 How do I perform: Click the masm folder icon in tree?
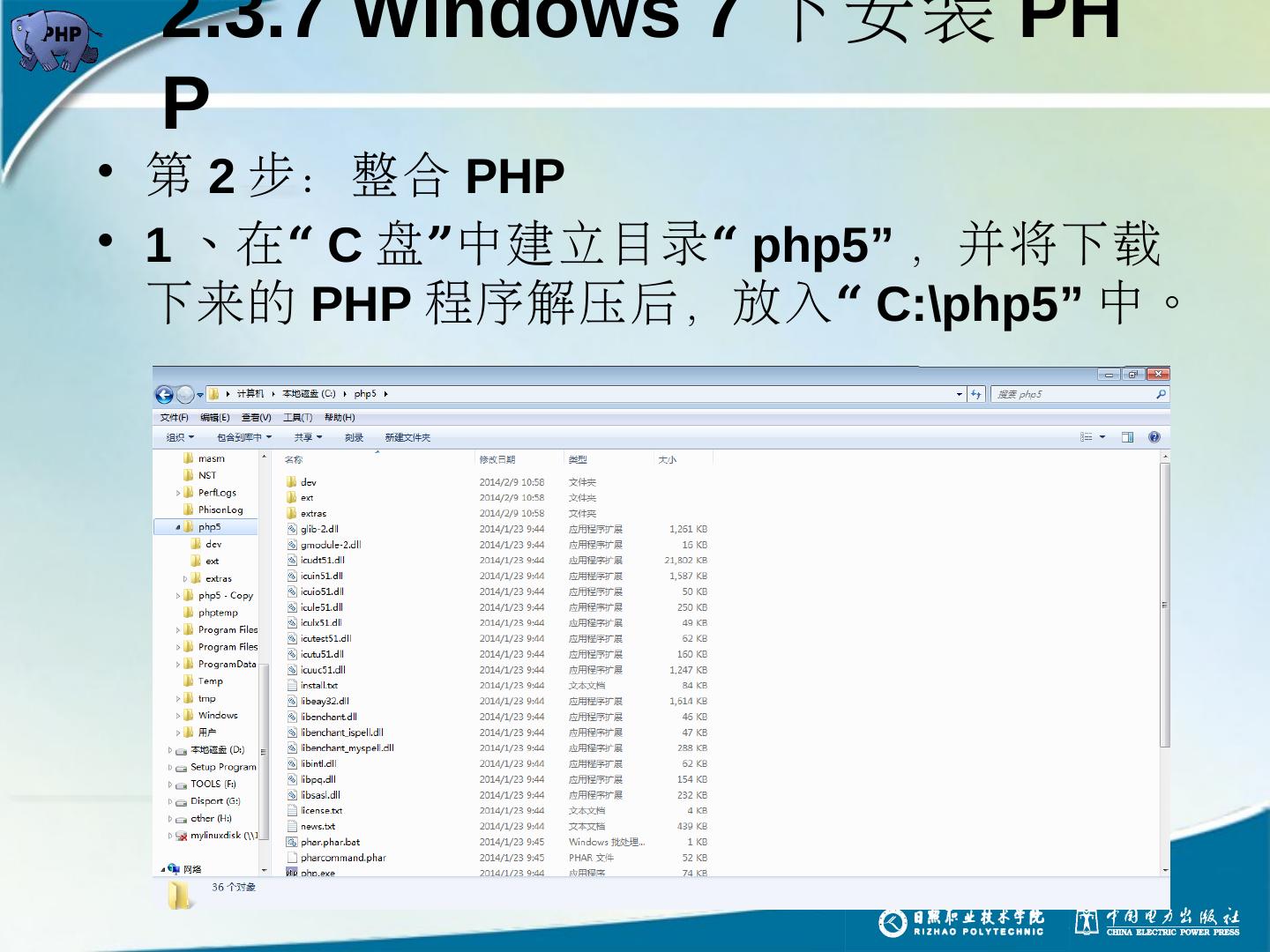coord(189,458)
